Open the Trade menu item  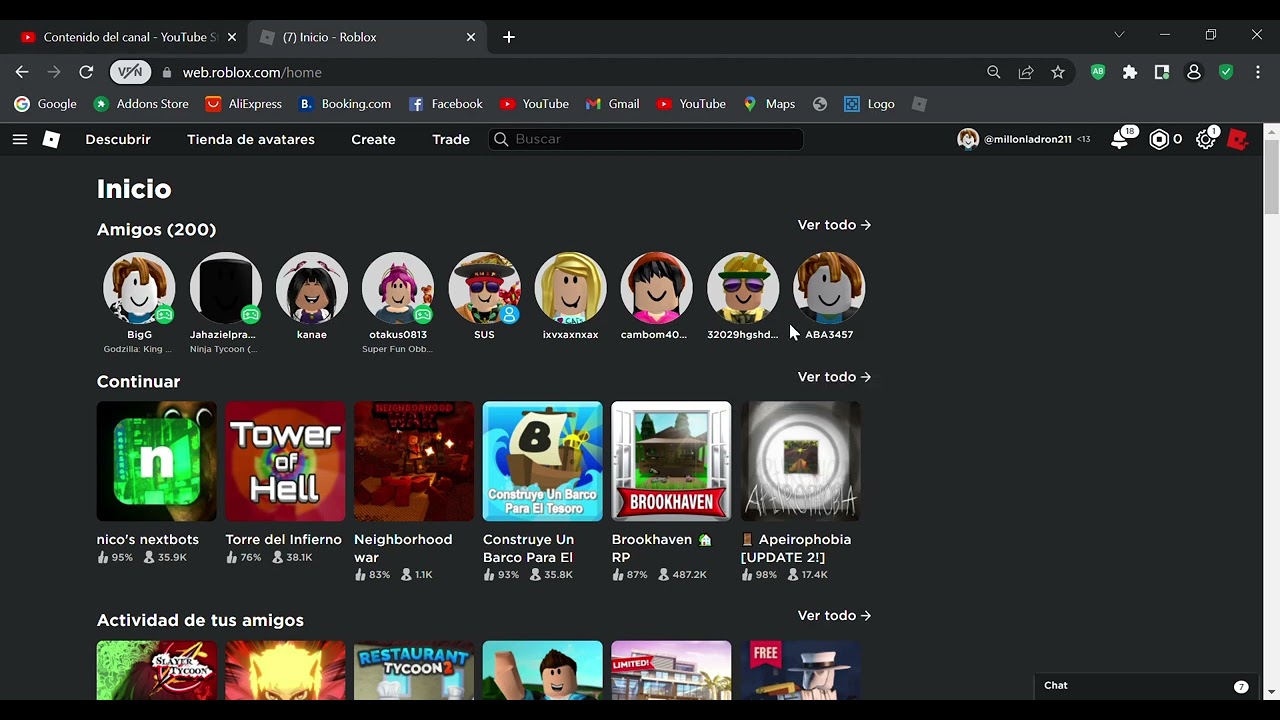451,139
